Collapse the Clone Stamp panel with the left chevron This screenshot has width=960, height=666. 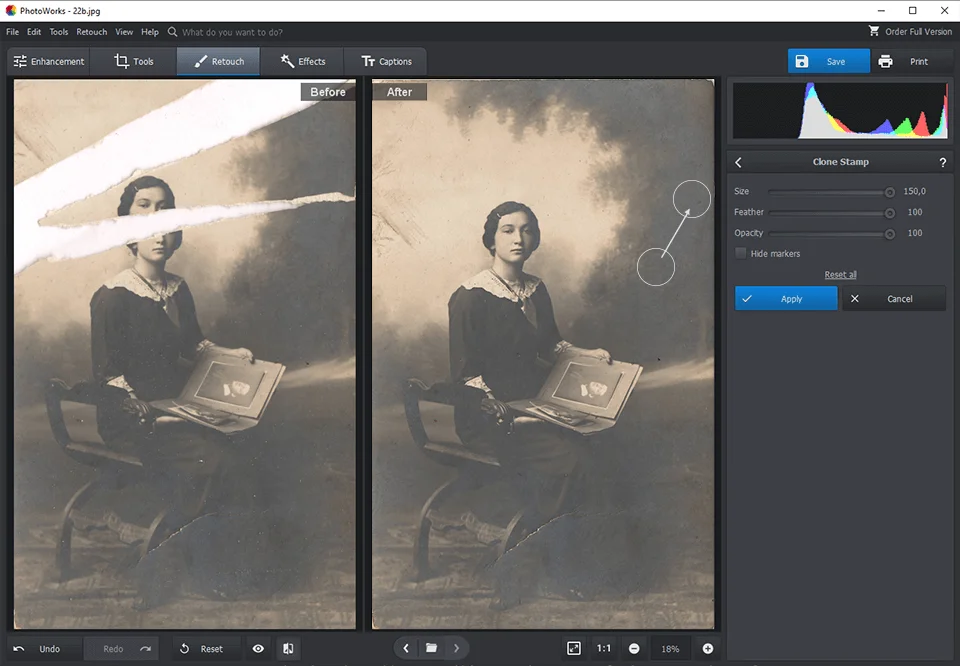pos(738,162)
